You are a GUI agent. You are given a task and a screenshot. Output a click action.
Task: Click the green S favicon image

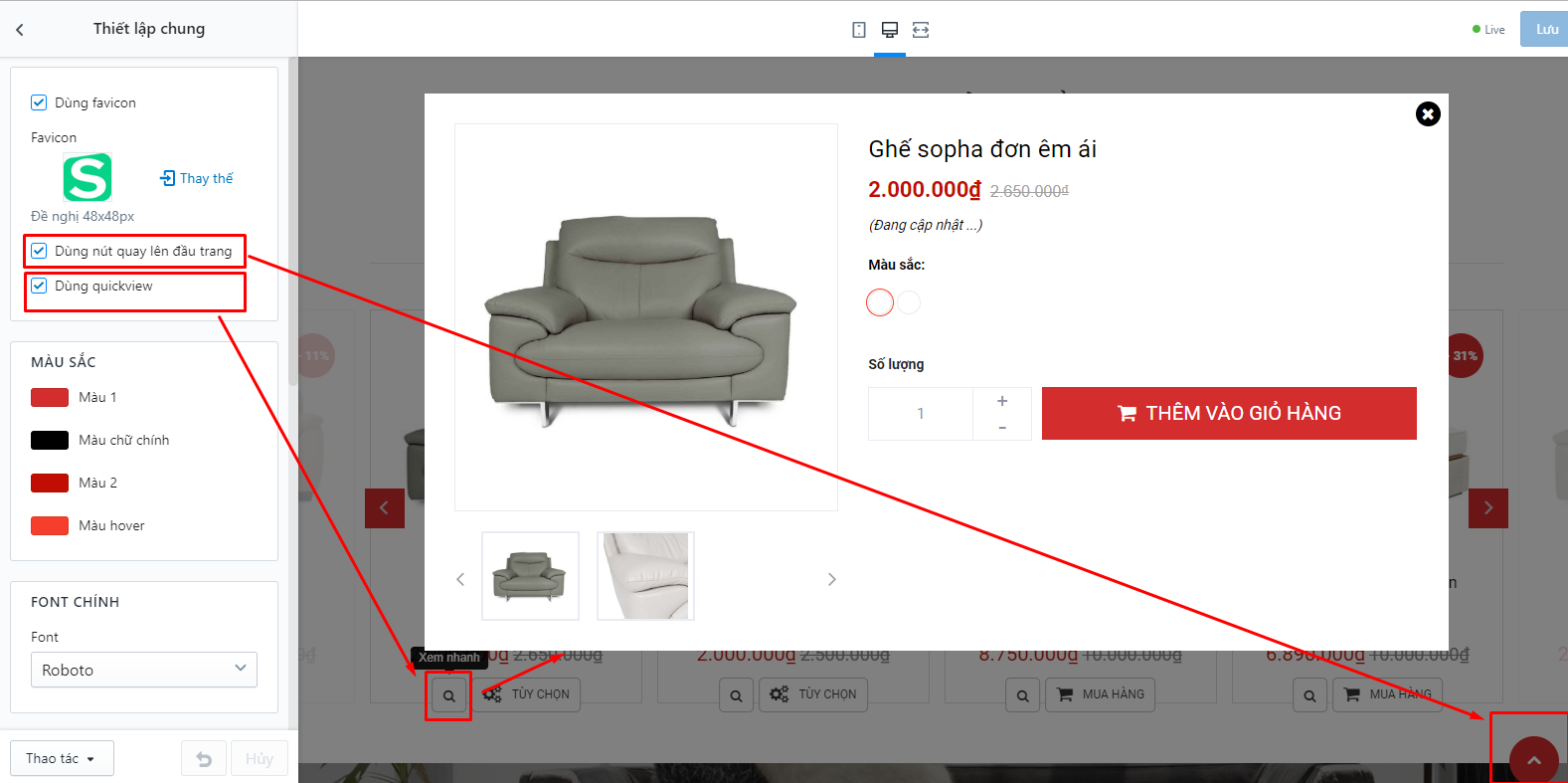[87, 178]
